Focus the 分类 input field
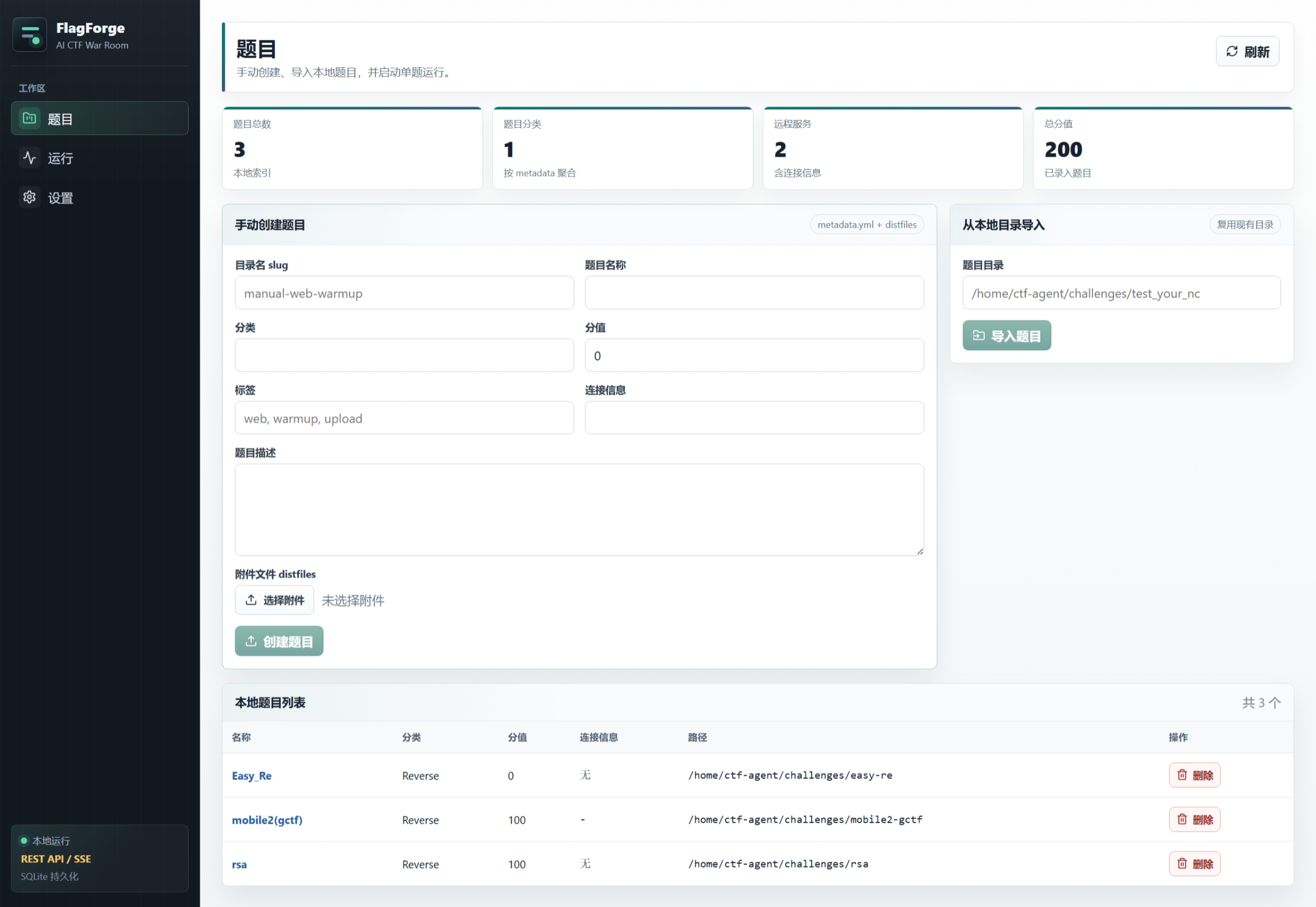The image size is (1316, 907). [404, 355]
